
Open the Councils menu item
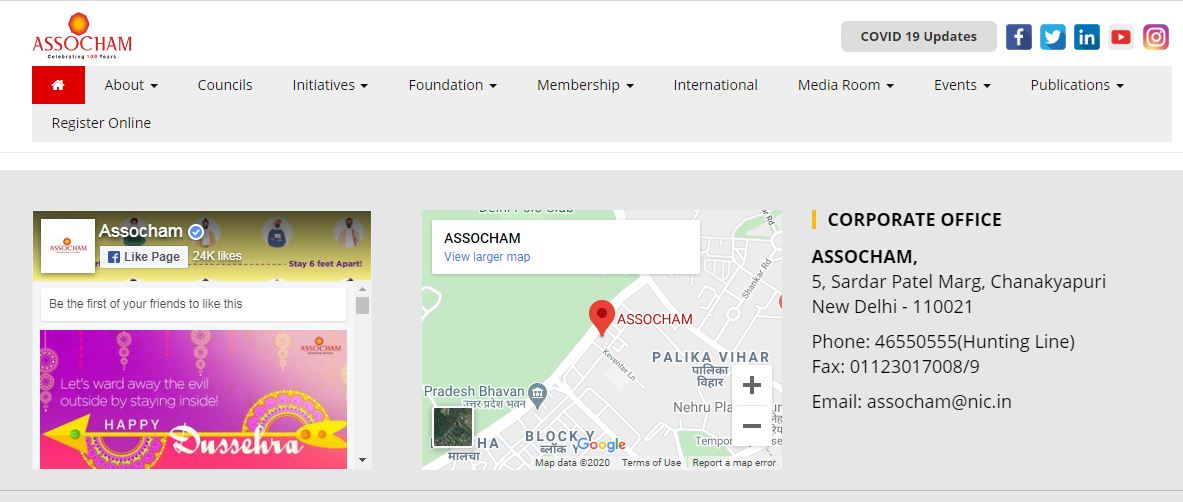[225, 85]
